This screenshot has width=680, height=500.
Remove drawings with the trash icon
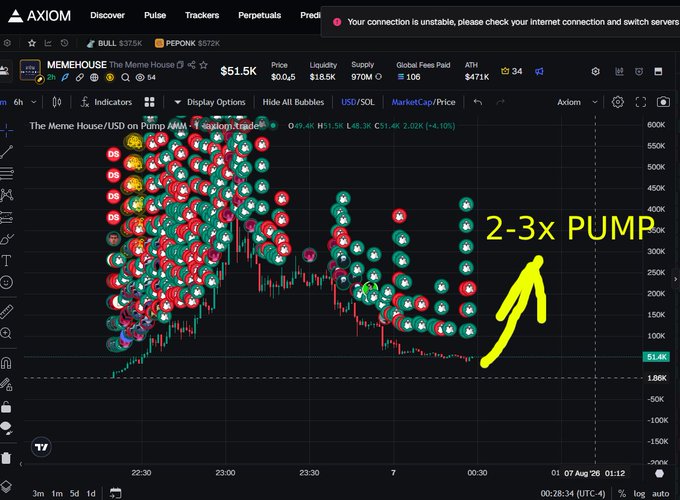tap(6, 458)
